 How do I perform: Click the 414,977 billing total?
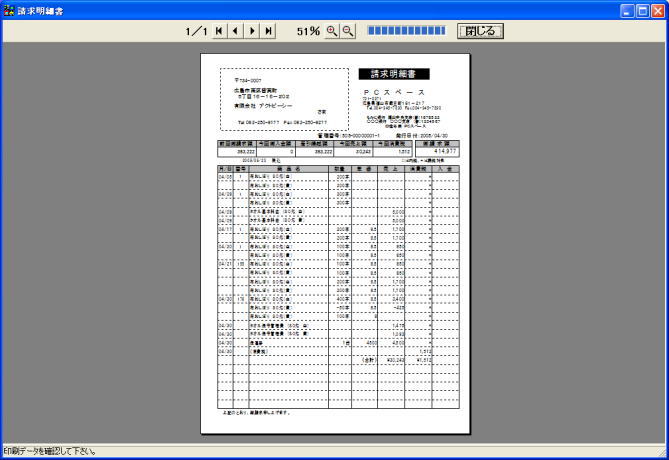pyautogui.click(x=445, y=151)
